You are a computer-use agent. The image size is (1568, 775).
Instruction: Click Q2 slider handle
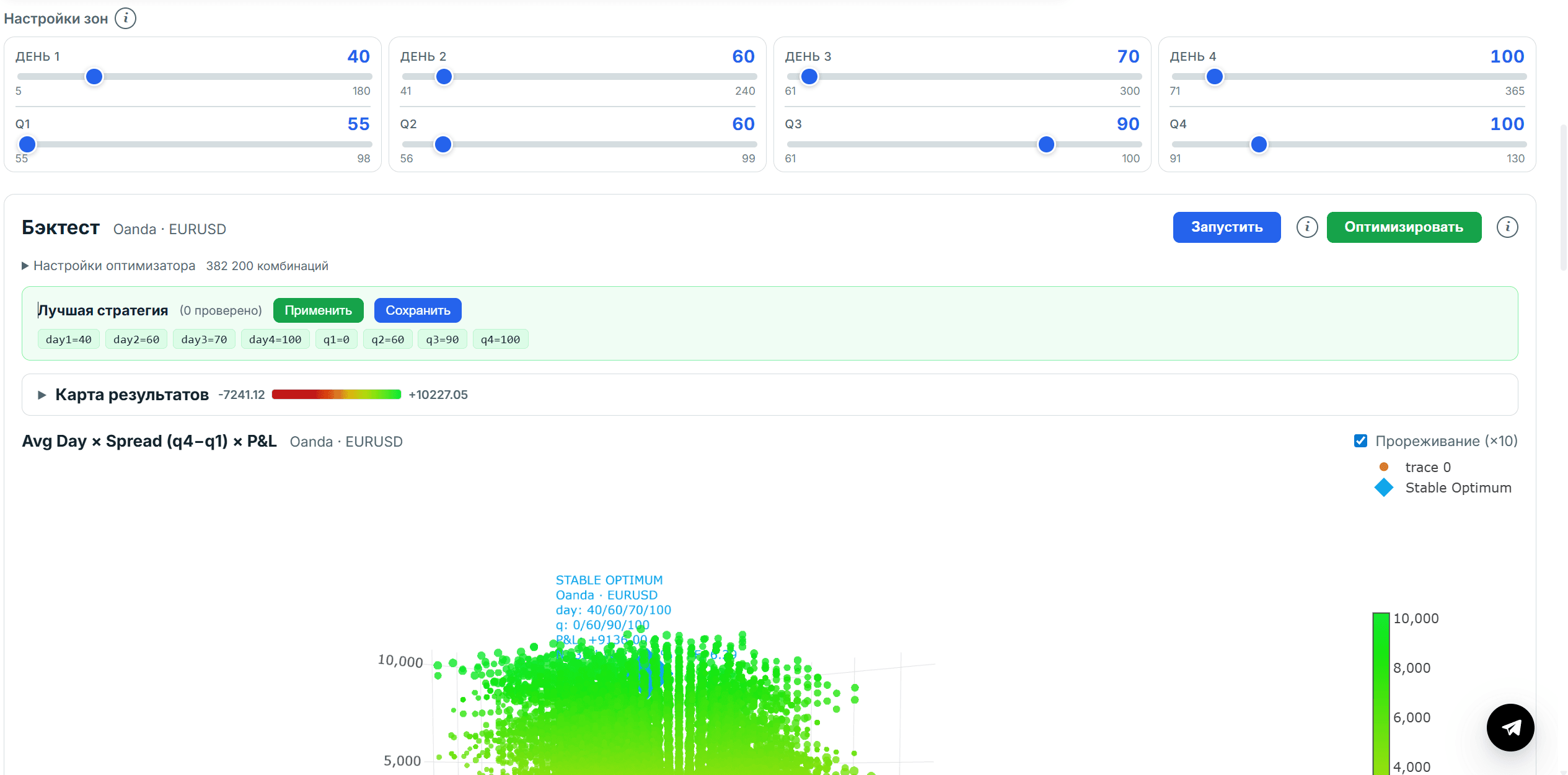[x=443, y=144]
